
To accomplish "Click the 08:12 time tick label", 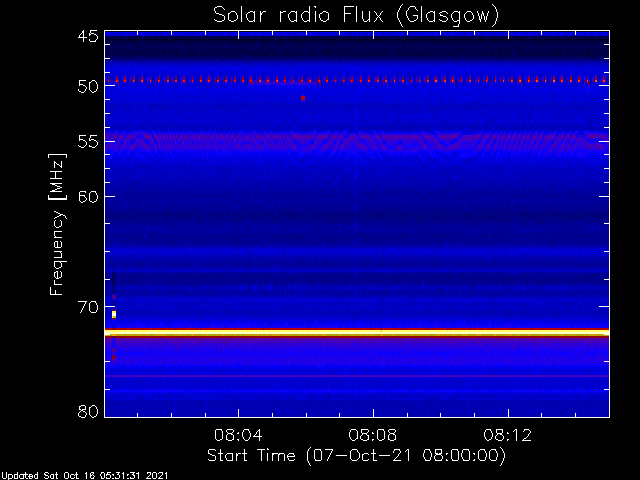I will [508, 435].
